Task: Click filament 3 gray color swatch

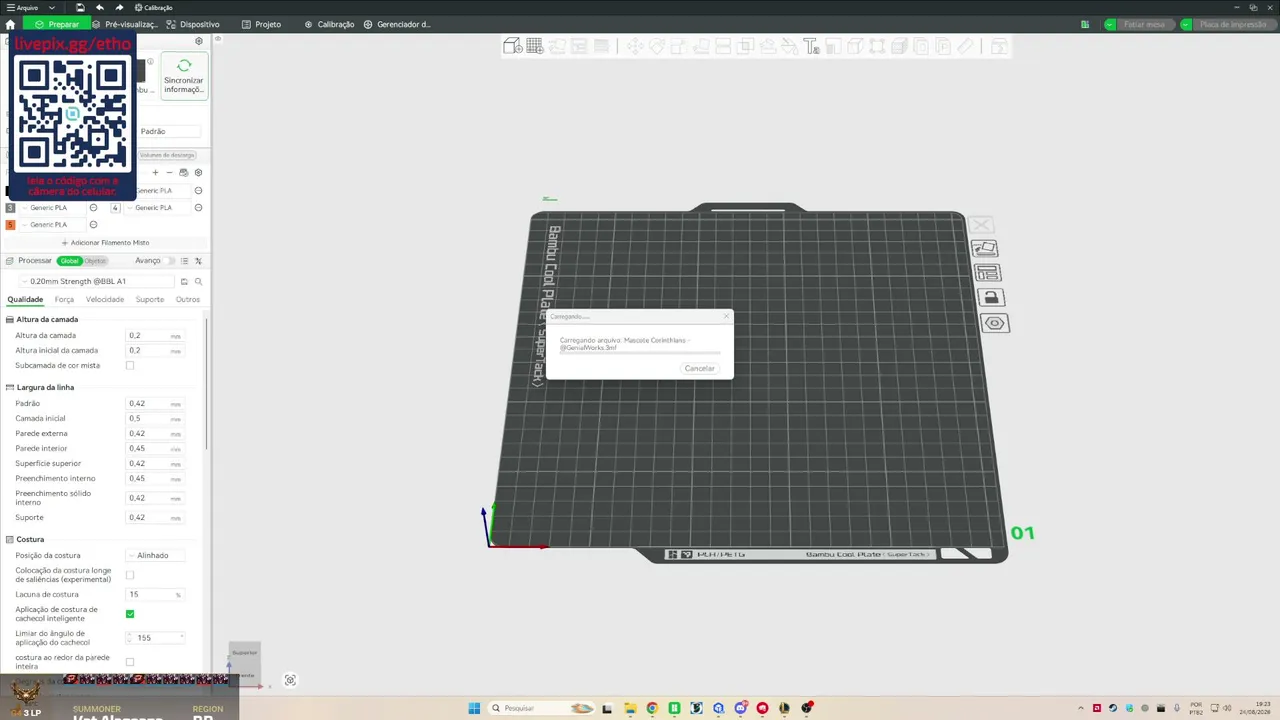Action: [x=11, y=208]
